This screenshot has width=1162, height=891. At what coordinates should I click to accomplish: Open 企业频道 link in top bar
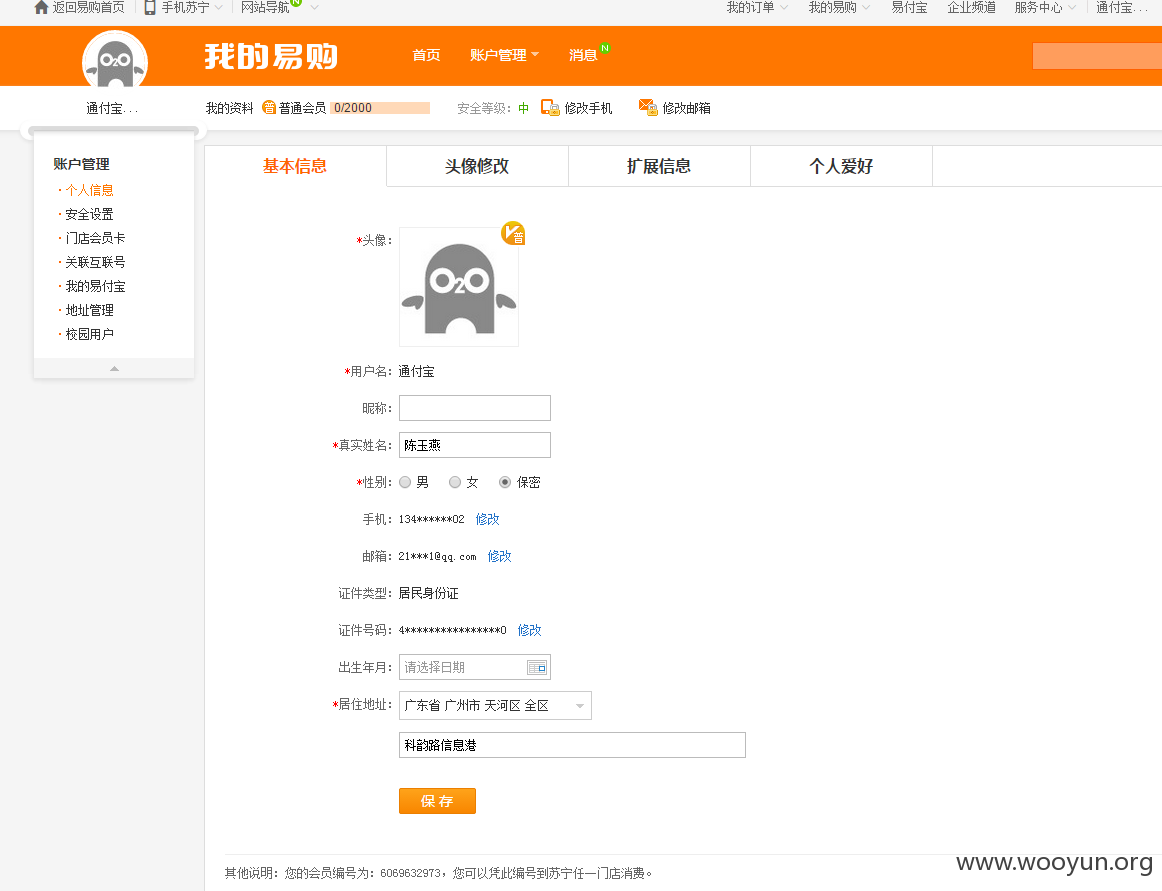coord(971,7)
